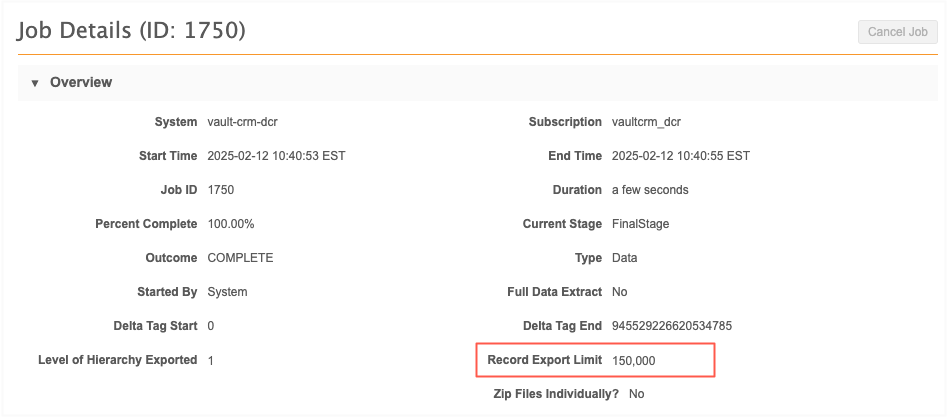Click the Overview section header title
The image size is (949, 418).
81,82
